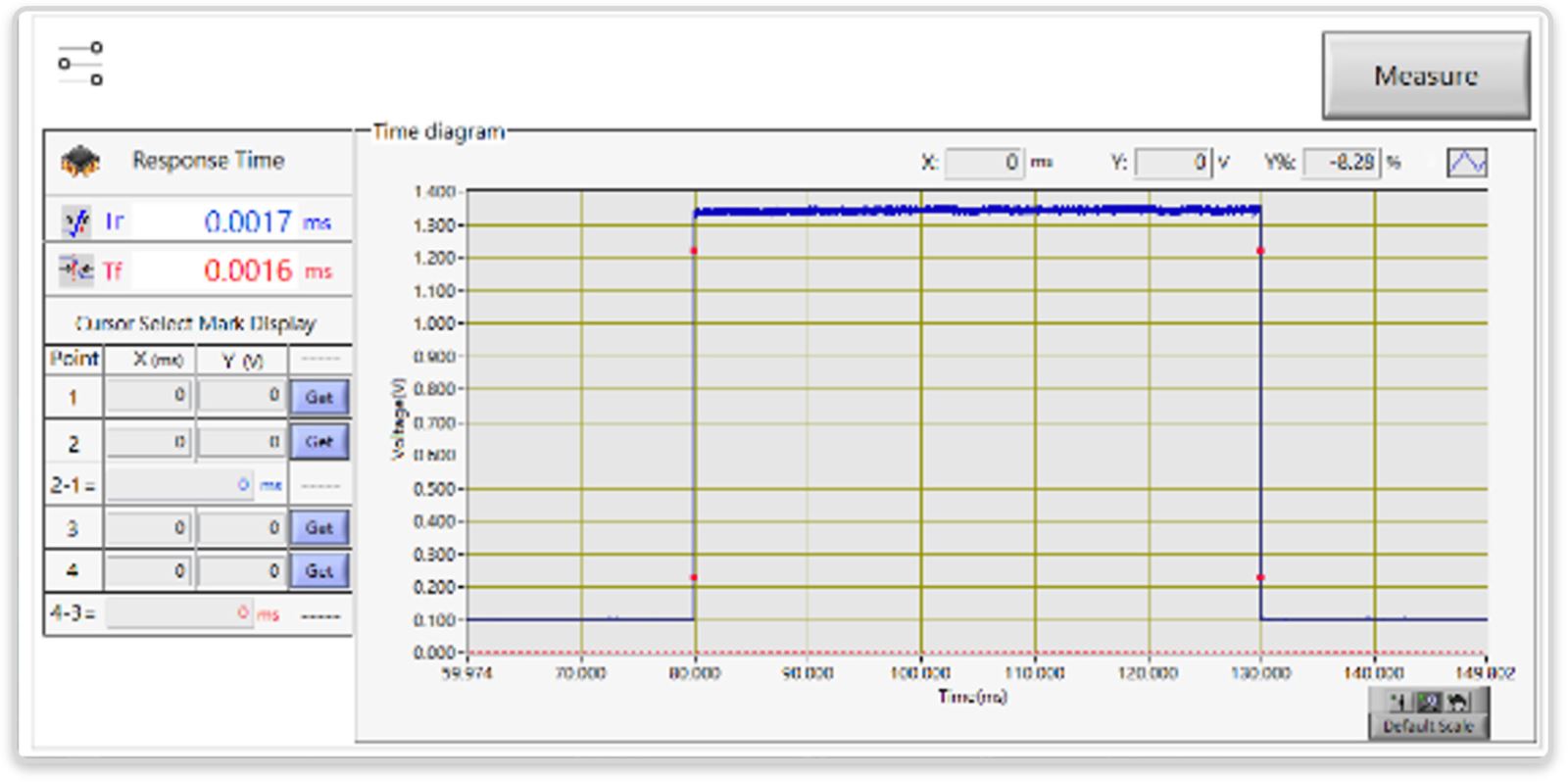Click the rise time Tr icon

pos(76,221)
